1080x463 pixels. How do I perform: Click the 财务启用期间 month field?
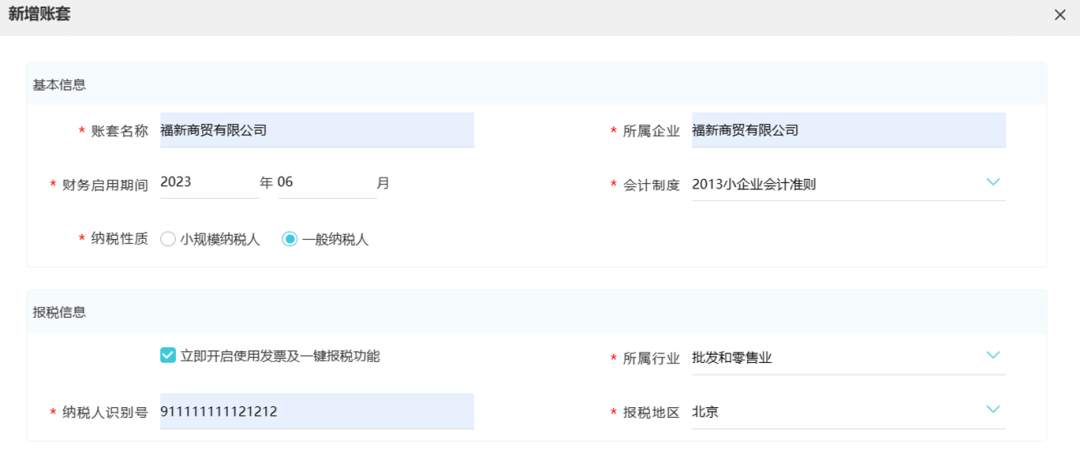coord(325,183)
